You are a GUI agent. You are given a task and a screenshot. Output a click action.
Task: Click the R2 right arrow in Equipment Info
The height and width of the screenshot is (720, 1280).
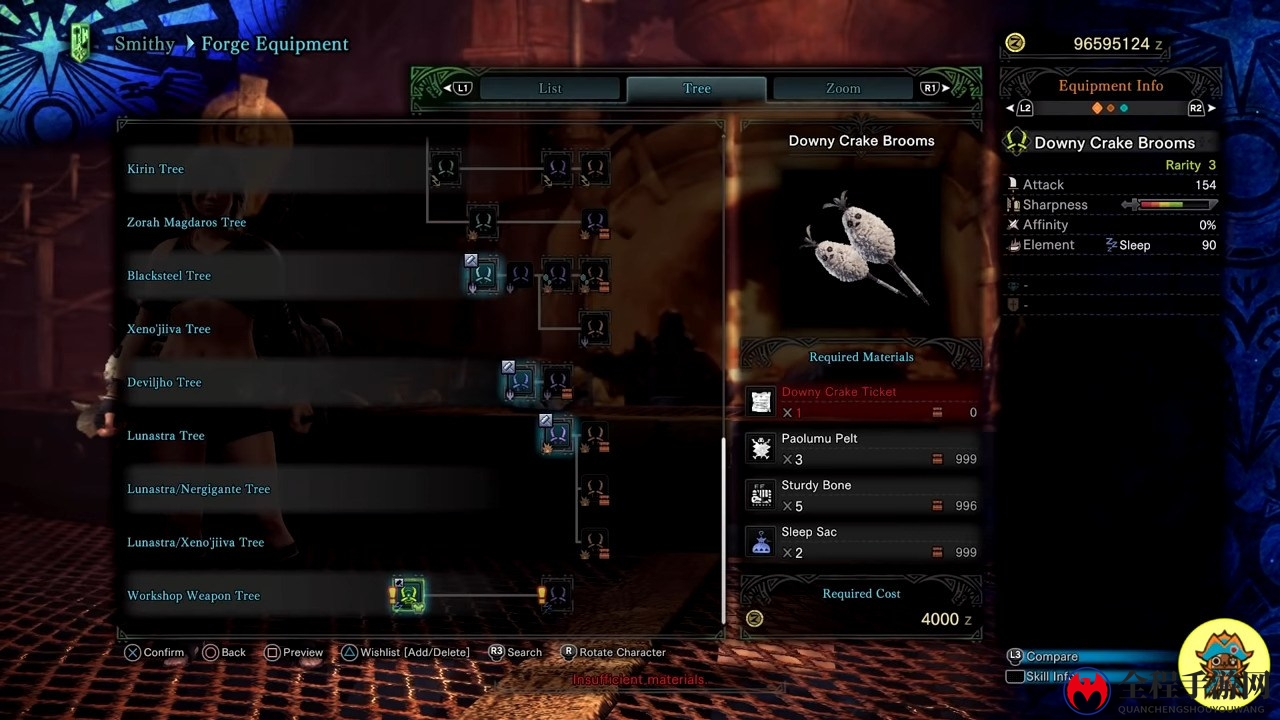point(1201,108)
